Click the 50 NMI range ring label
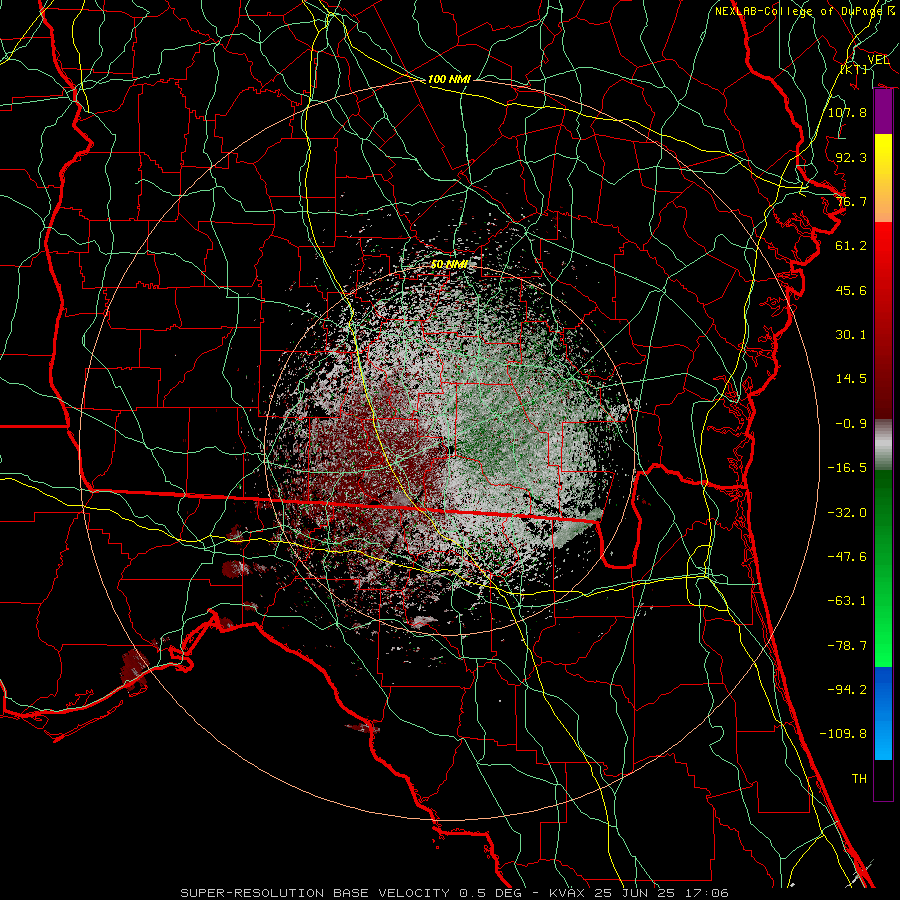Image resolution: width=900 pixels, height=900 pixels. coord(449,265)
